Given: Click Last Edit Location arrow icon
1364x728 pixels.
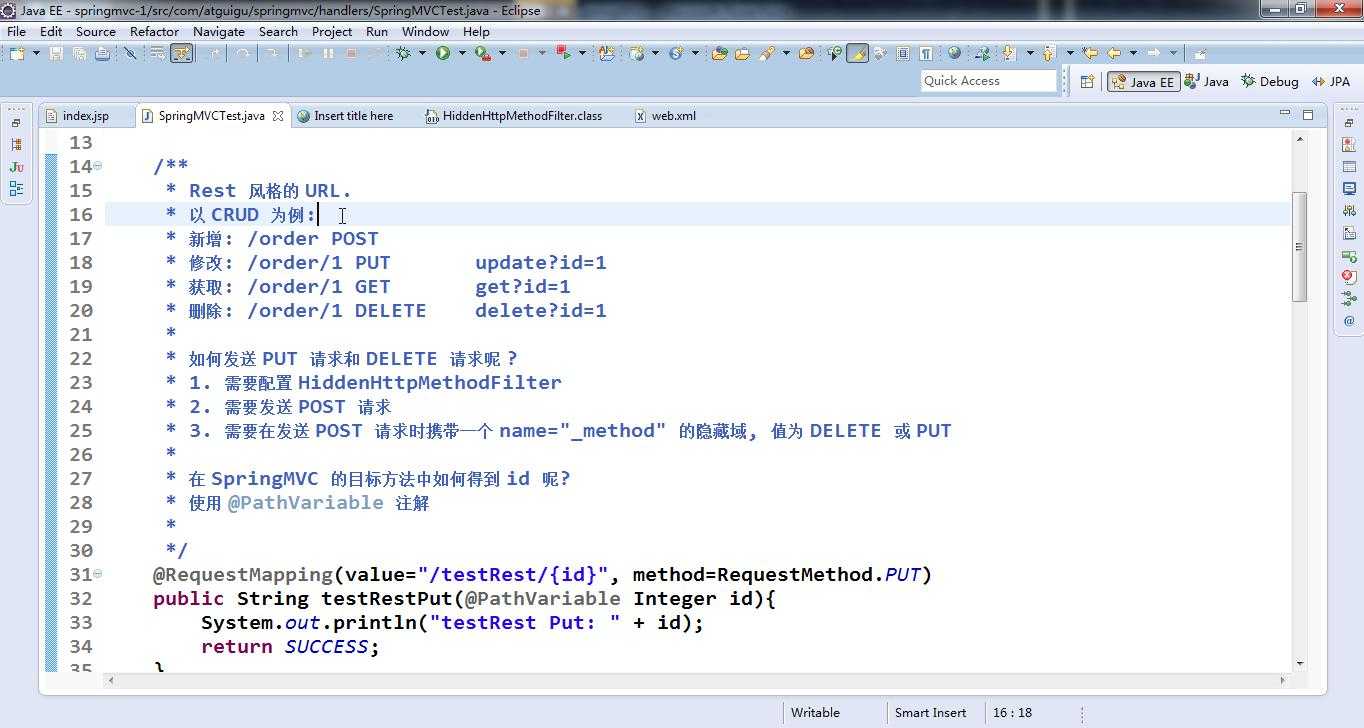Looking at the screenshot, I should tap(1090, 53).
